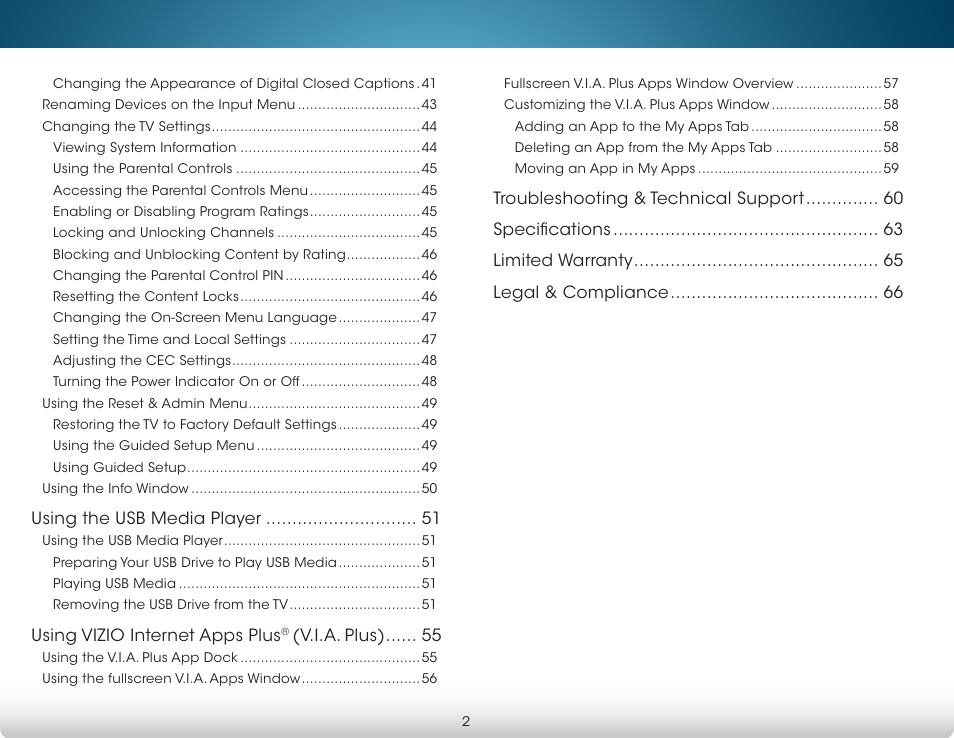Open 'Changing the On-Screen Menu Language' entry
Screen dimensions: 954x738
click(245, 318)
